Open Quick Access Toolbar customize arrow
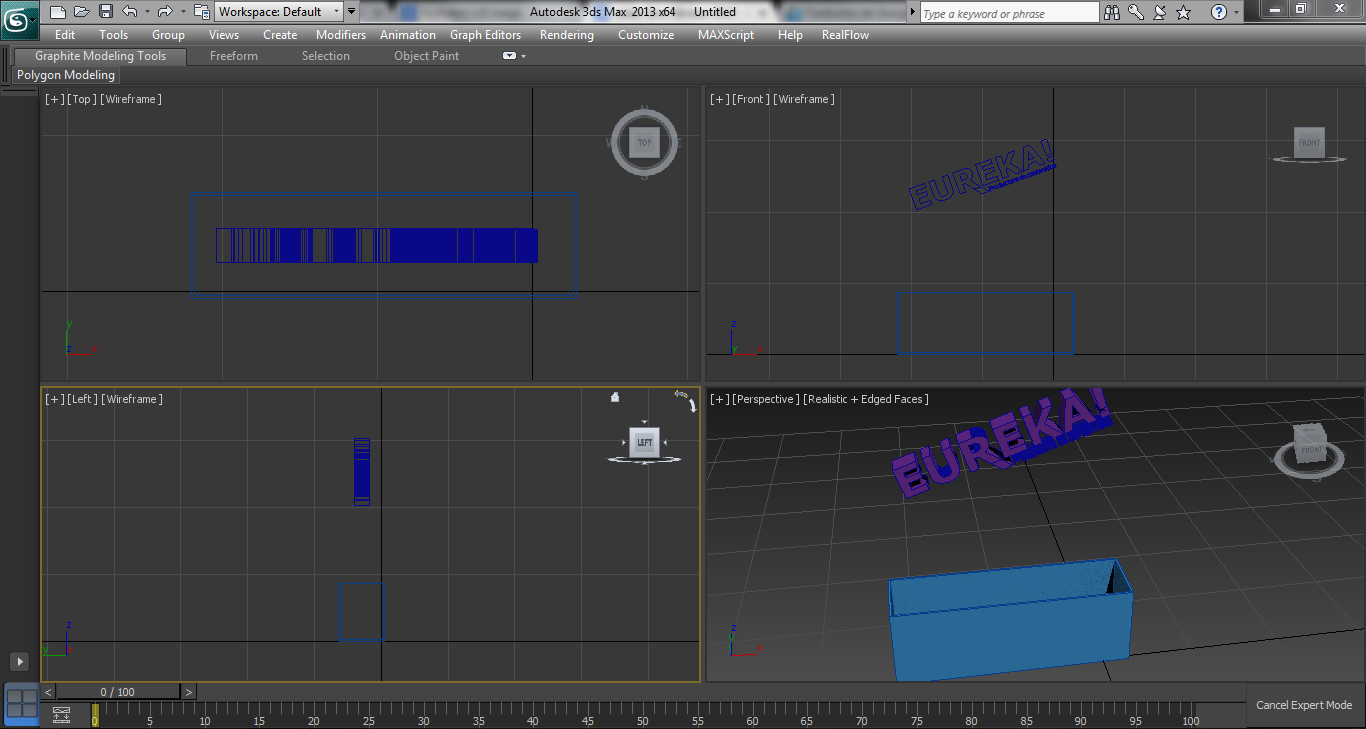Viewport: 1366px width, 729px height. tap(351, 12)
